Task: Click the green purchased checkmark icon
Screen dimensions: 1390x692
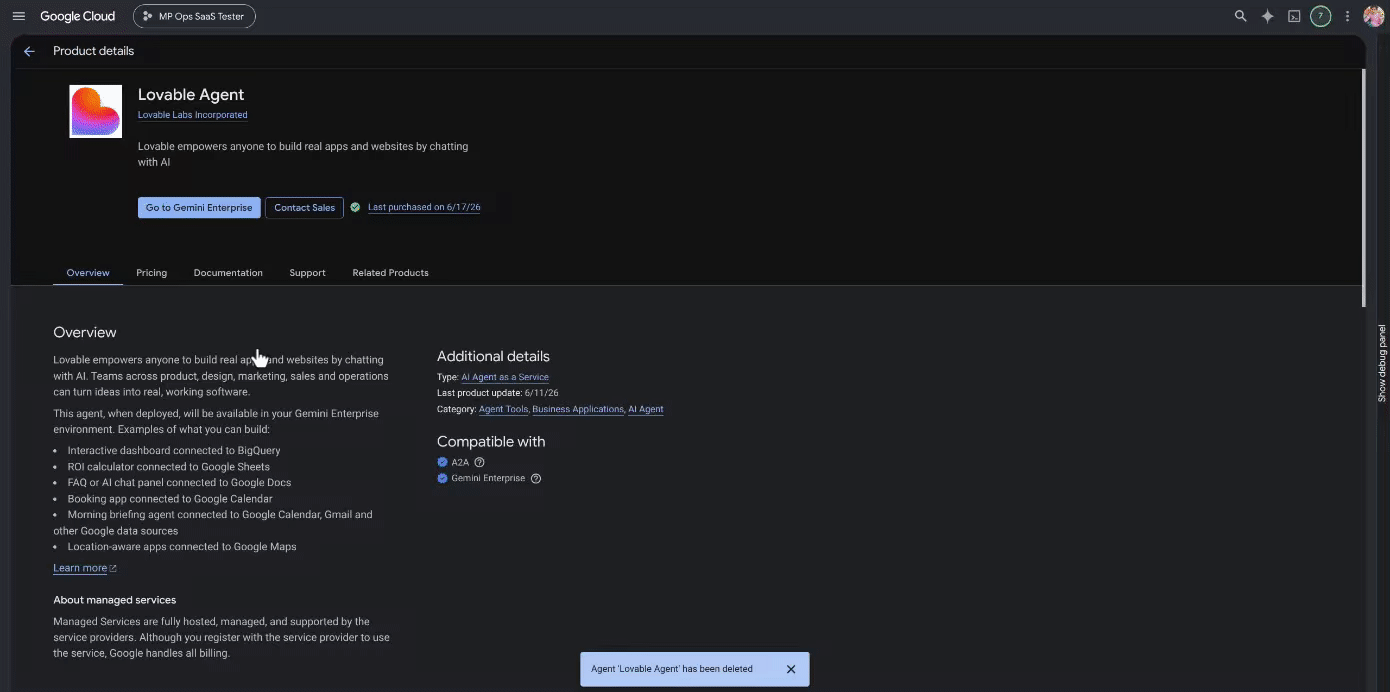Action: [355, 207]
